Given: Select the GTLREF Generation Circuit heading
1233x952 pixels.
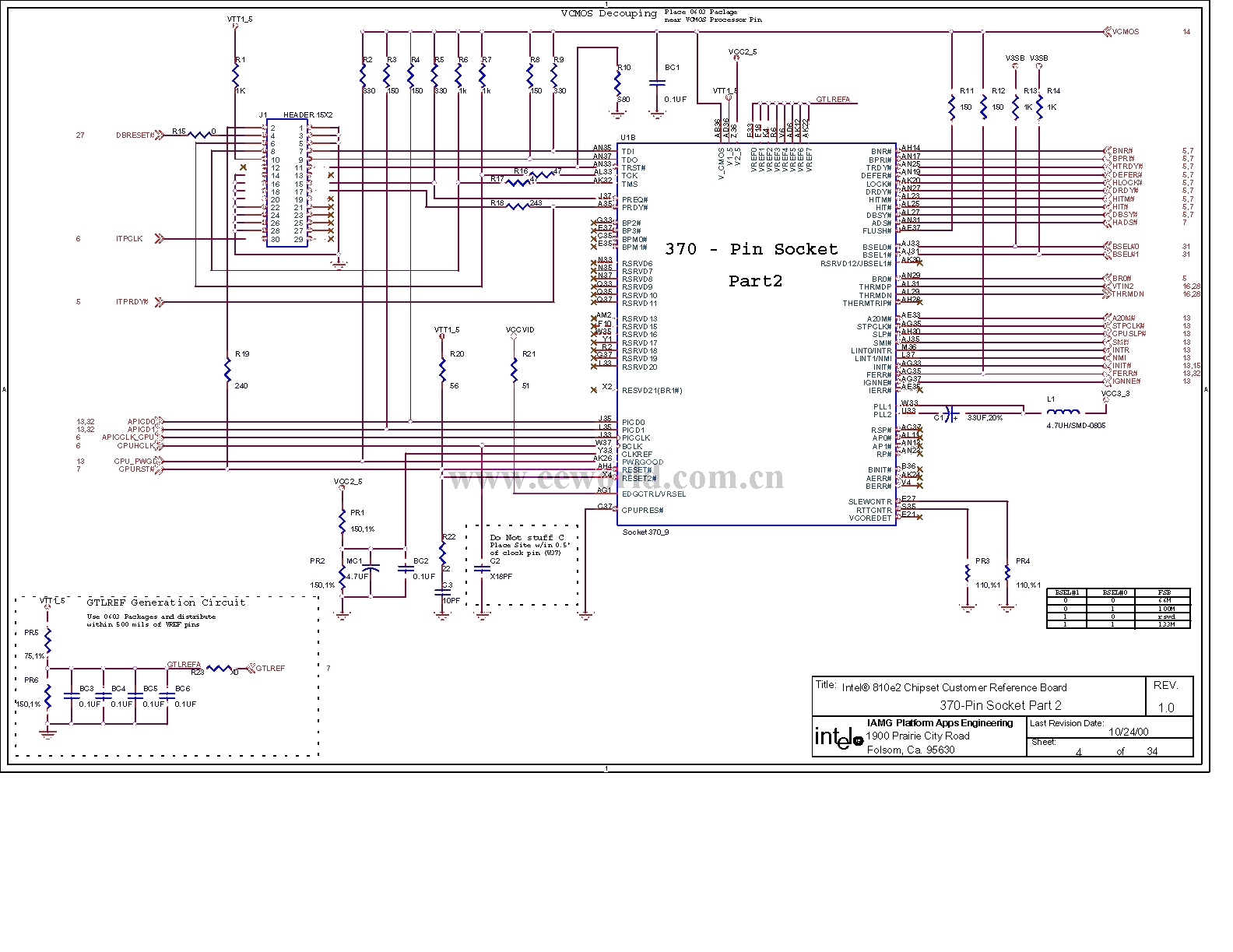Looking at the screenshot, I should (x=166, y=602).
